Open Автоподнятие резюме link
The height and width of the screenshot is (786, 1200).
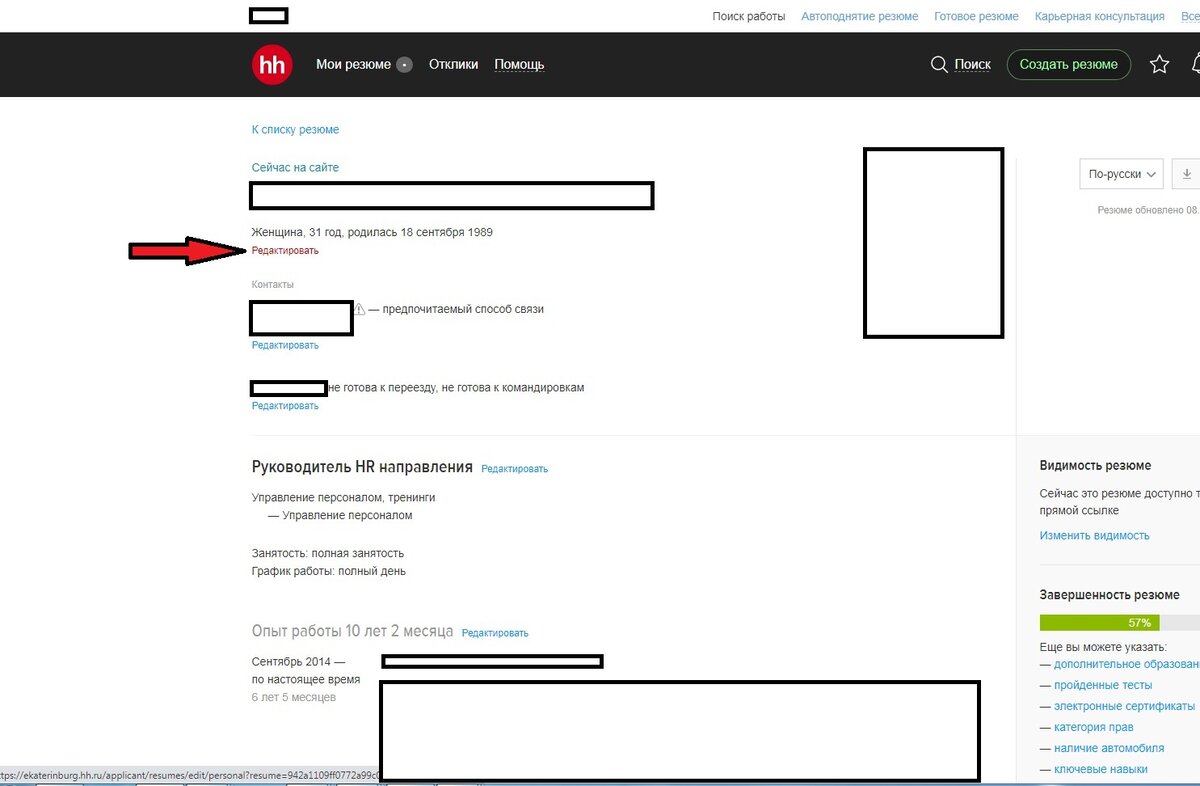tap(859, 17)
